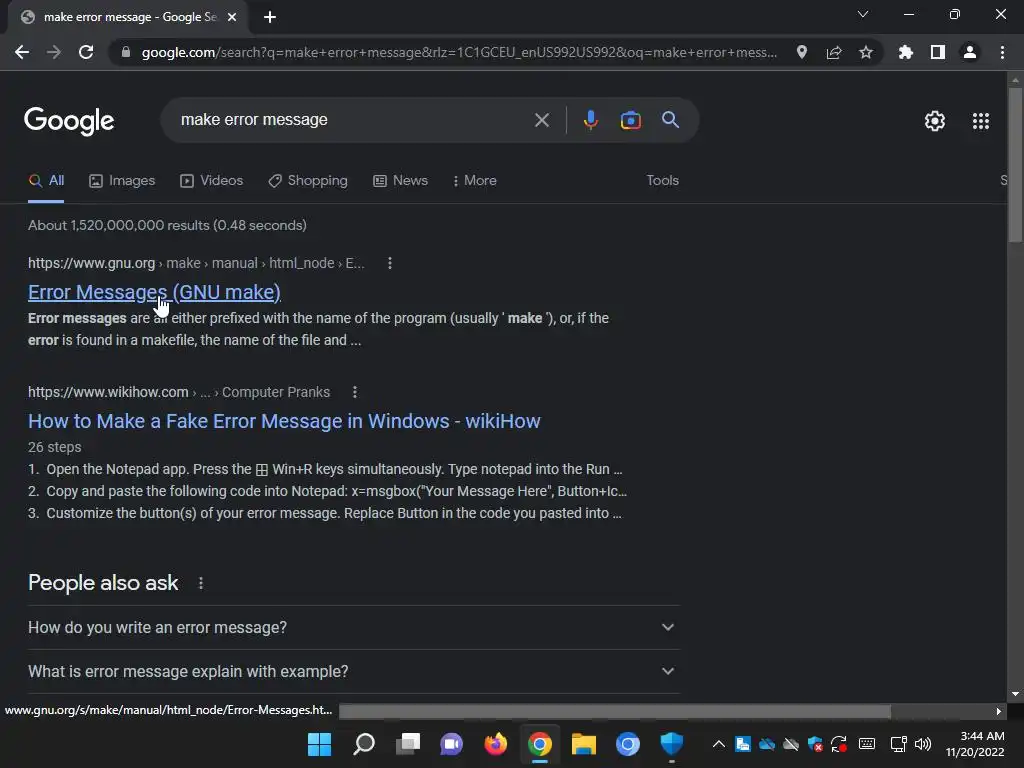1024x768 pixels.
Task: Click the gnu.org breadcrumb URL
Action: coord(196,263)
